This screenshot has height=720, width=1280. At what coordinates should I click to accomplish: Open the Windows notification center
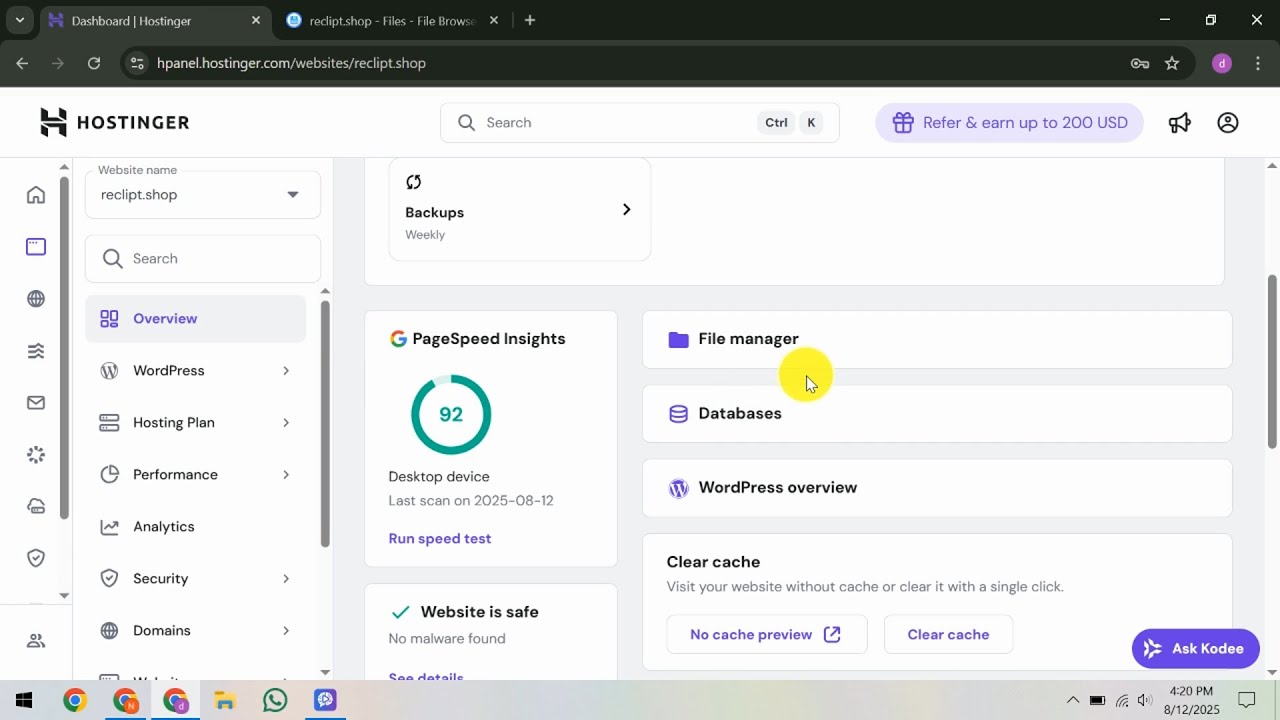[1247, 700]
